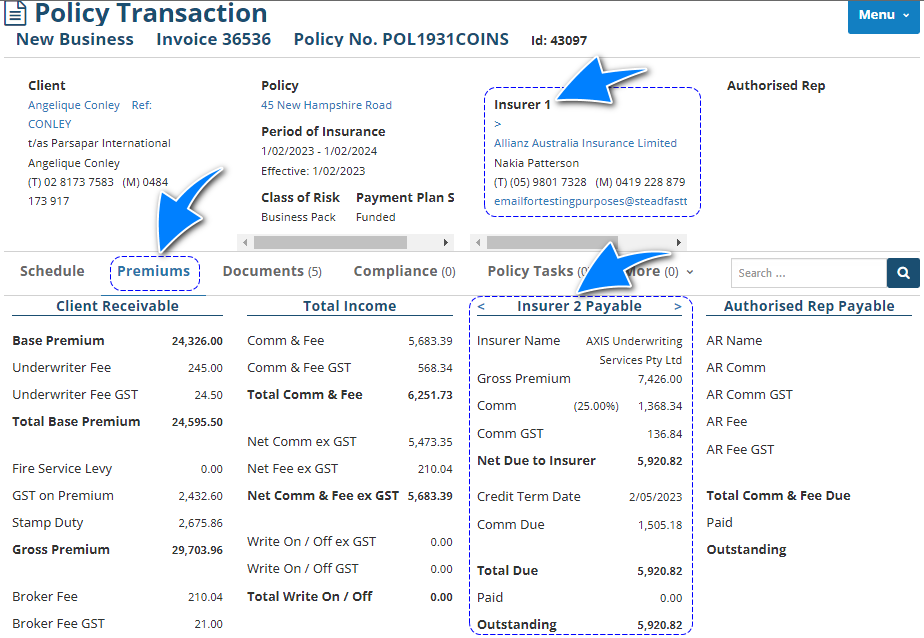Click left arrow of insurer panel scrollbar
Viewport: 924px width, 638px height.
coord(478,242)
